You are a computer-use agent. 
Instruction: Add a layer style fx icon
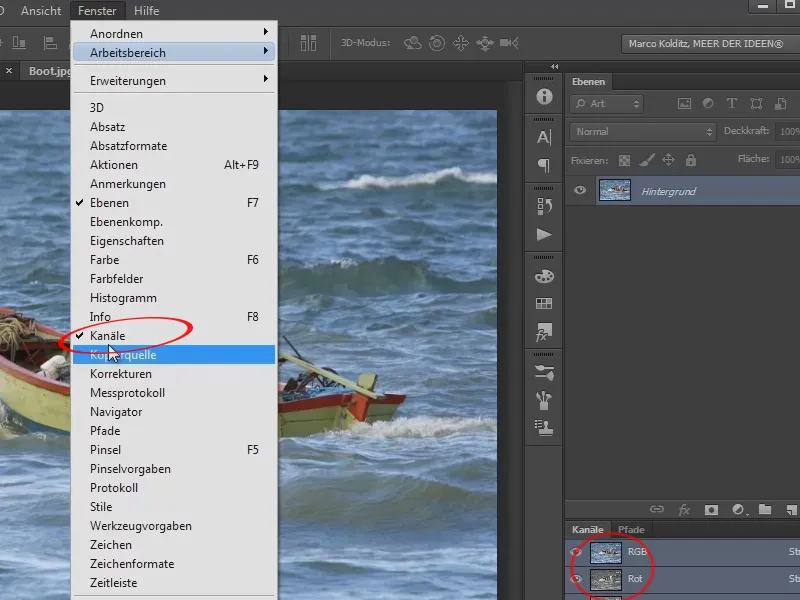684,509
